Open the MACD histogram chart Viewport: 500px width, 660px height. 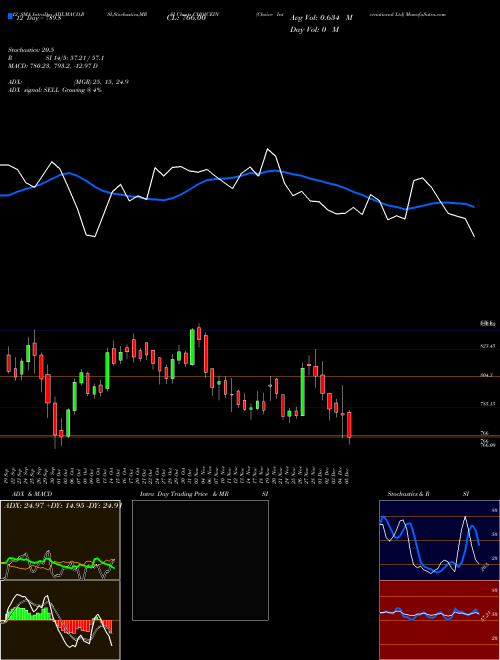point(61,620)
